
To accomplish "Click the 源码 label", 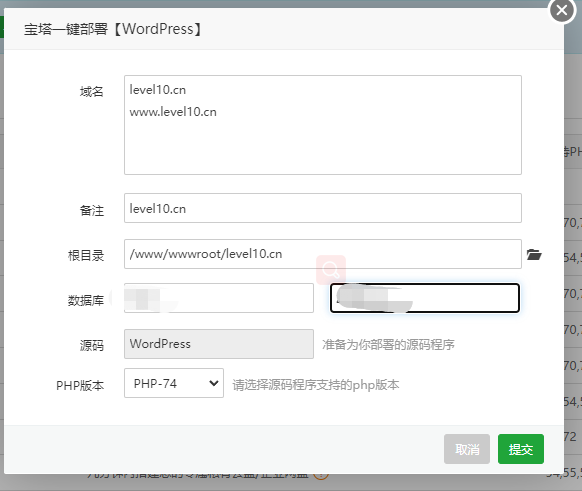I will tap(92, 346).
